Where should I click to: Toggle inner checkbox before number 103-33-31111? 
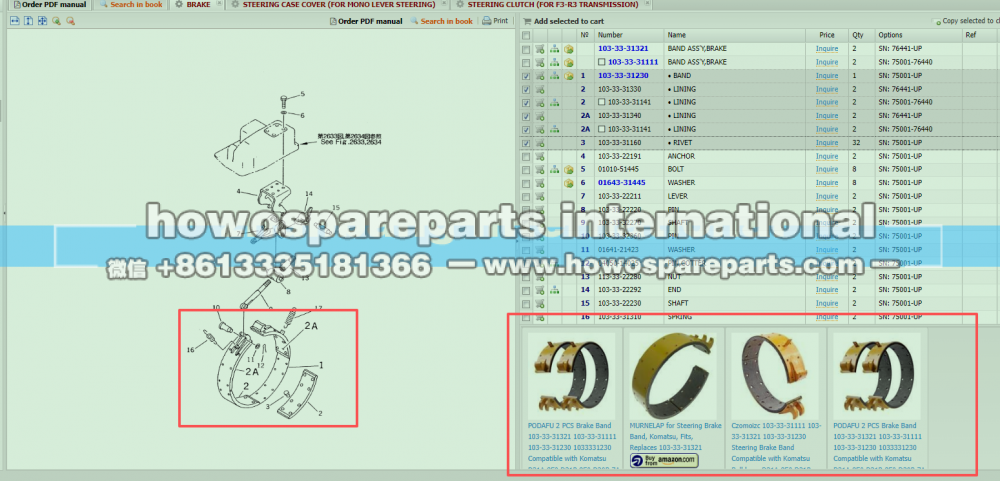click(x=602, y=63)
